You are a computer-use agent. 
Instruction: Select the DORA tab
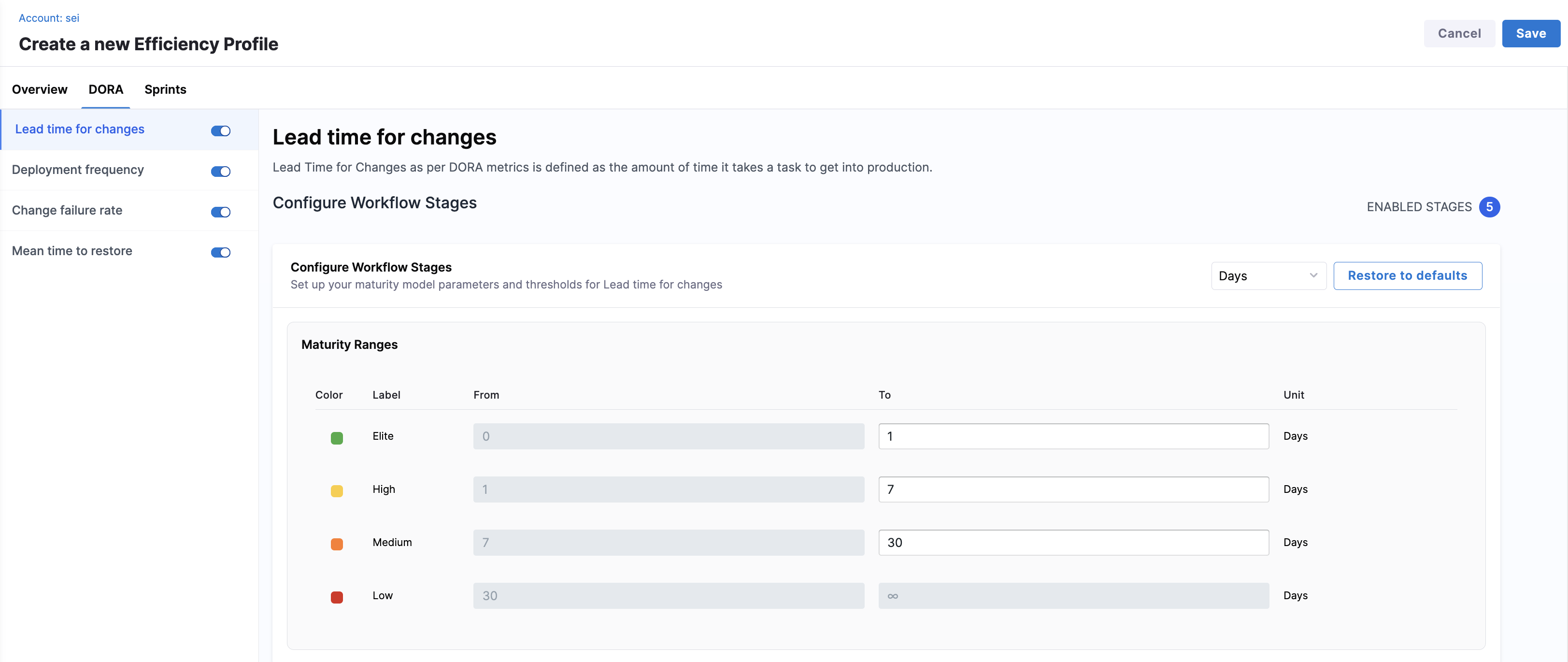pyautogui.click(x=106, y=89)
